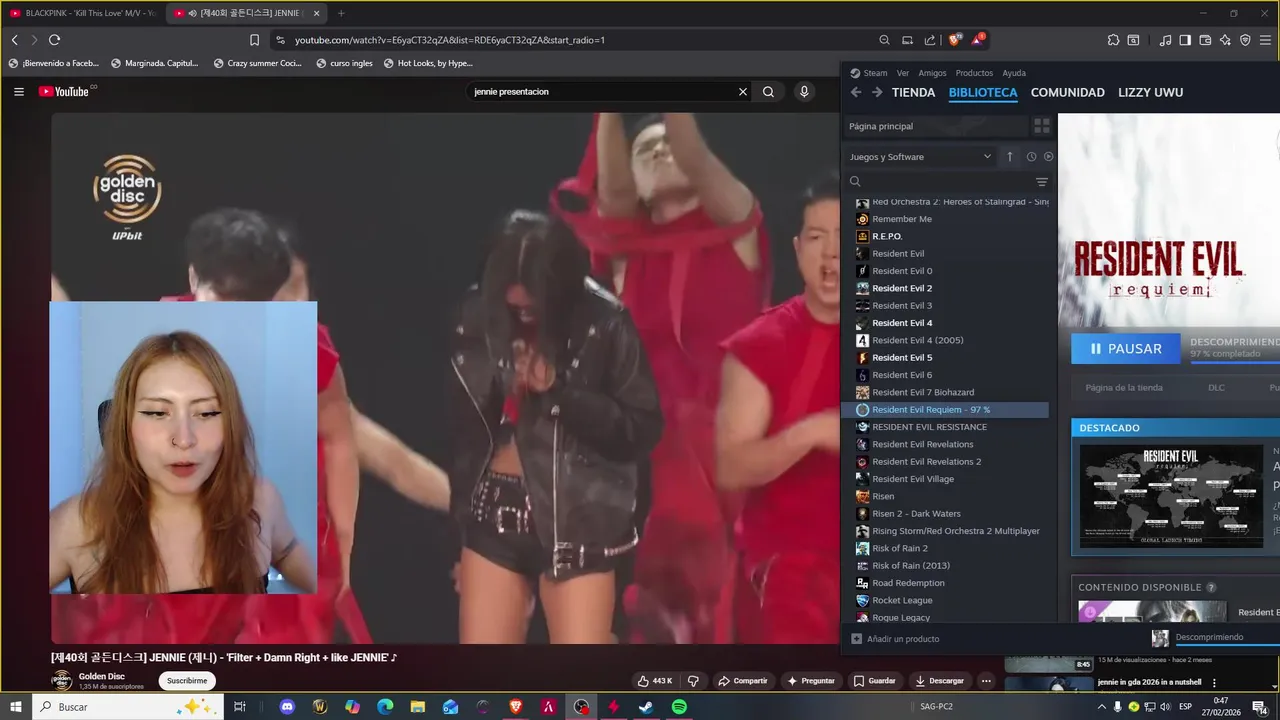Open Brave Rewards triangle icon
This screenshot has width=1280, height=720.
tap(978, 39)
